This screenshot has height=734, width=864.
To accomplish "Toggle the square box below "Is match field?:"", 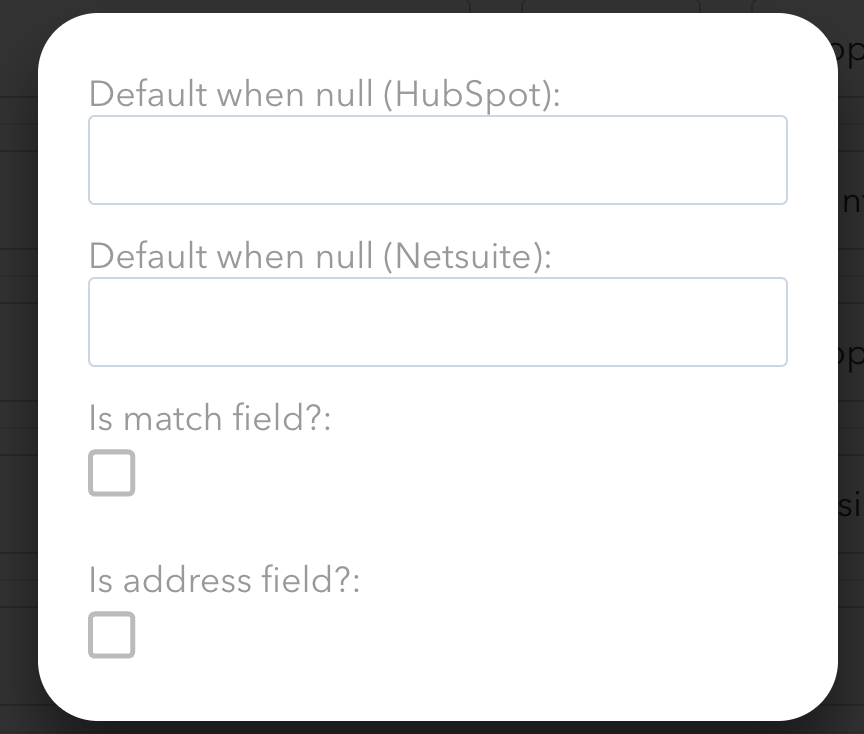I will (x=111, y=473).
